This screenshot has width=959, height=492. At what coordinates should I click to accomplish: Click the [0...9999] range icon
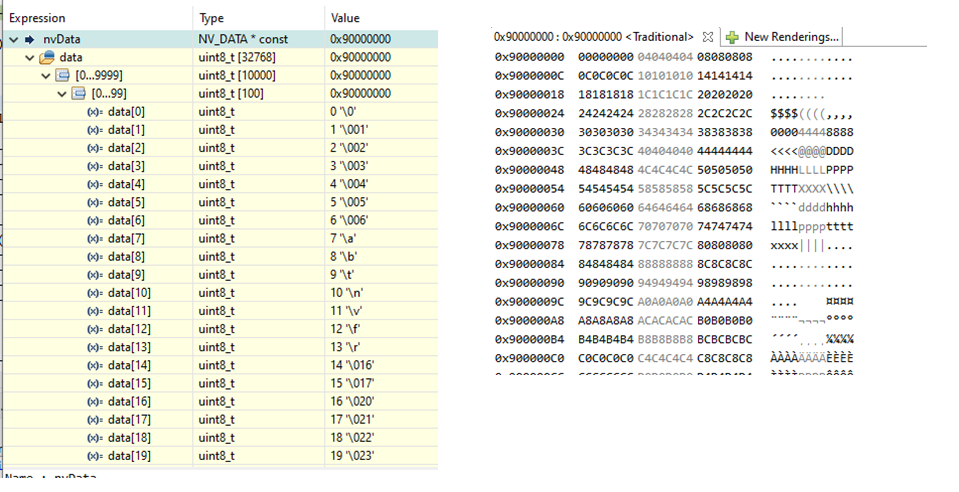click(62, 76)
